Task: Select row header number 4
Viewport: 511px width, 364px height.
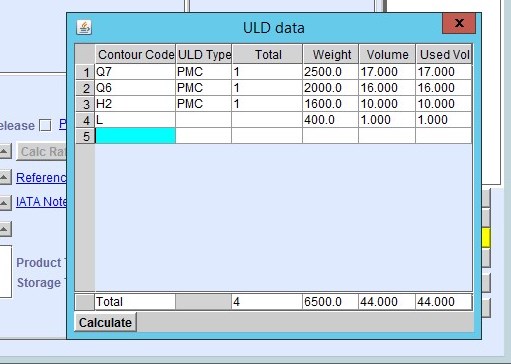Action: [x=85, y=120]
